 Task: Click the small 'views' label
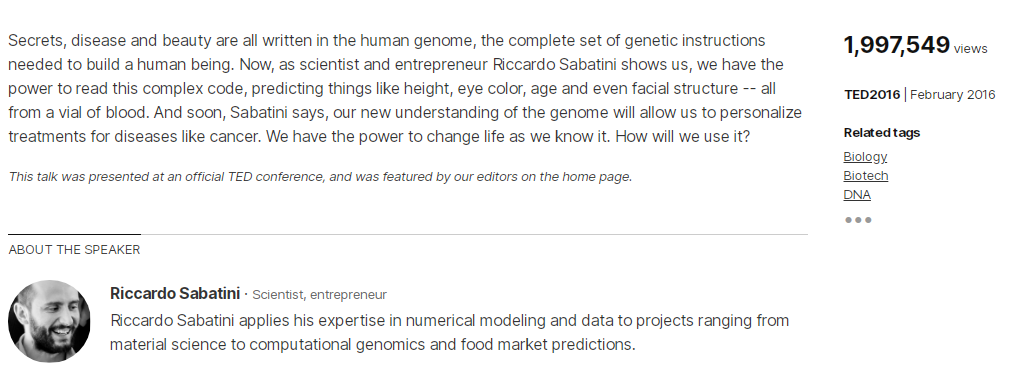tap(970, 49)
